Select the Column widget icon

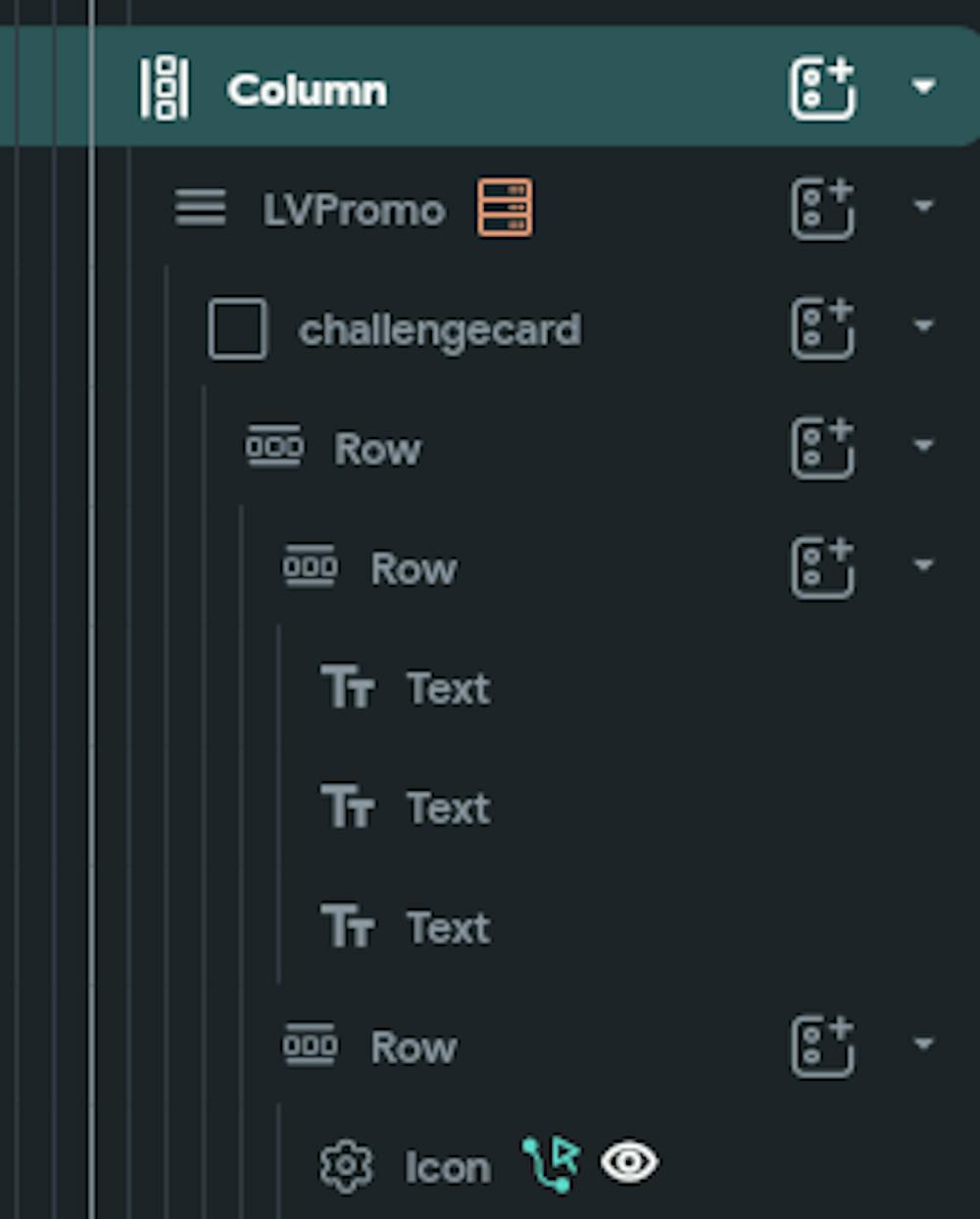pyautogui.click(x=163, y=87)
